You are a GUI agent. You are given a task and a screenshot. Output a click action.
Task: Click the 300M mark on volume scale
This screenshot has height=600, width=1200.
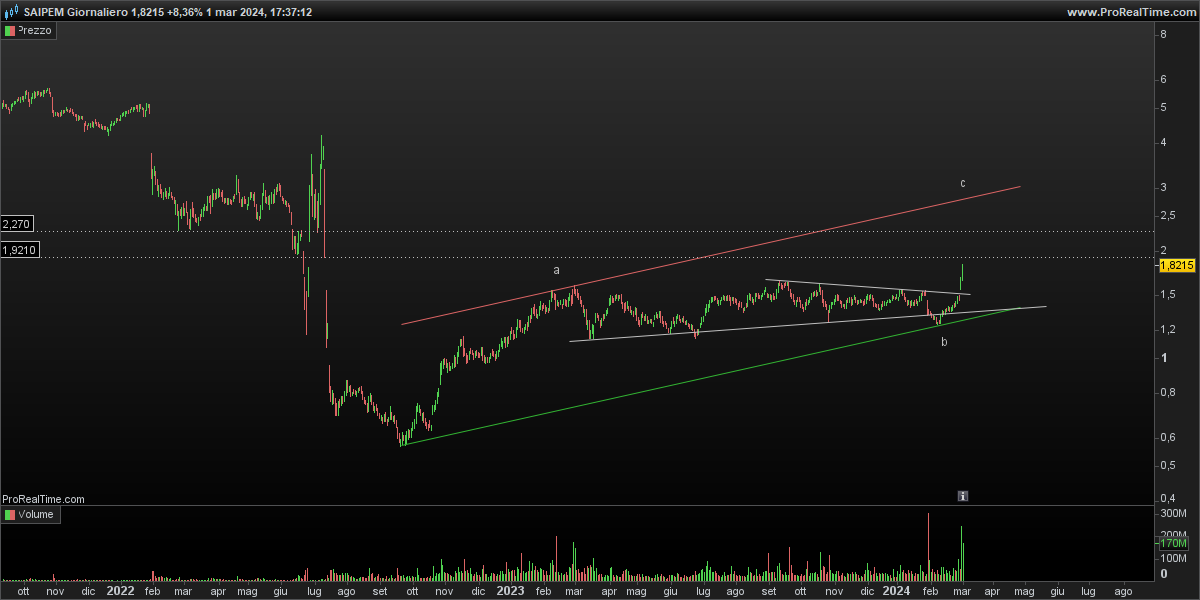click(1172, 514)
